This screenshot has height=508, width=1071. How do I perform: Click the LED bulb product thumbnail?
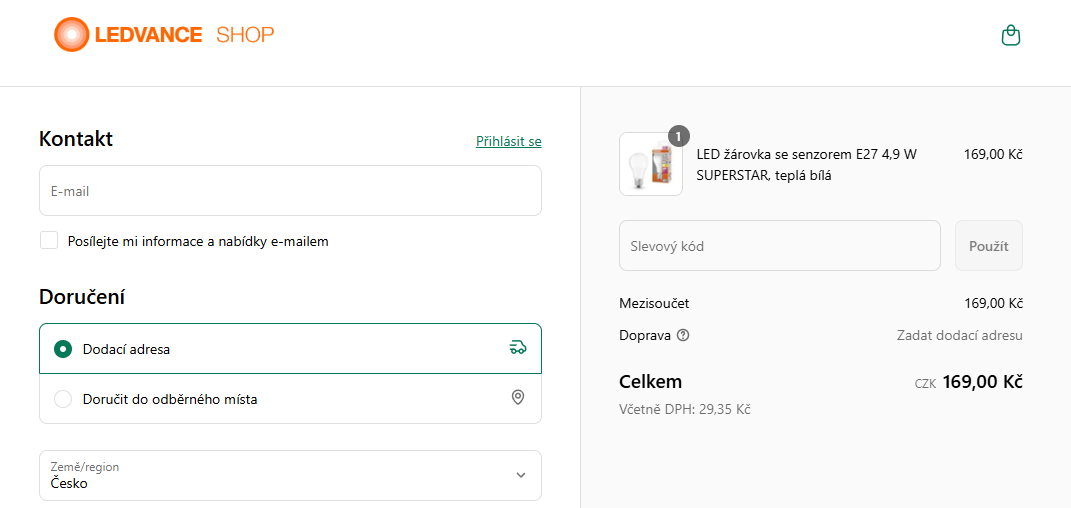(651, 164)
